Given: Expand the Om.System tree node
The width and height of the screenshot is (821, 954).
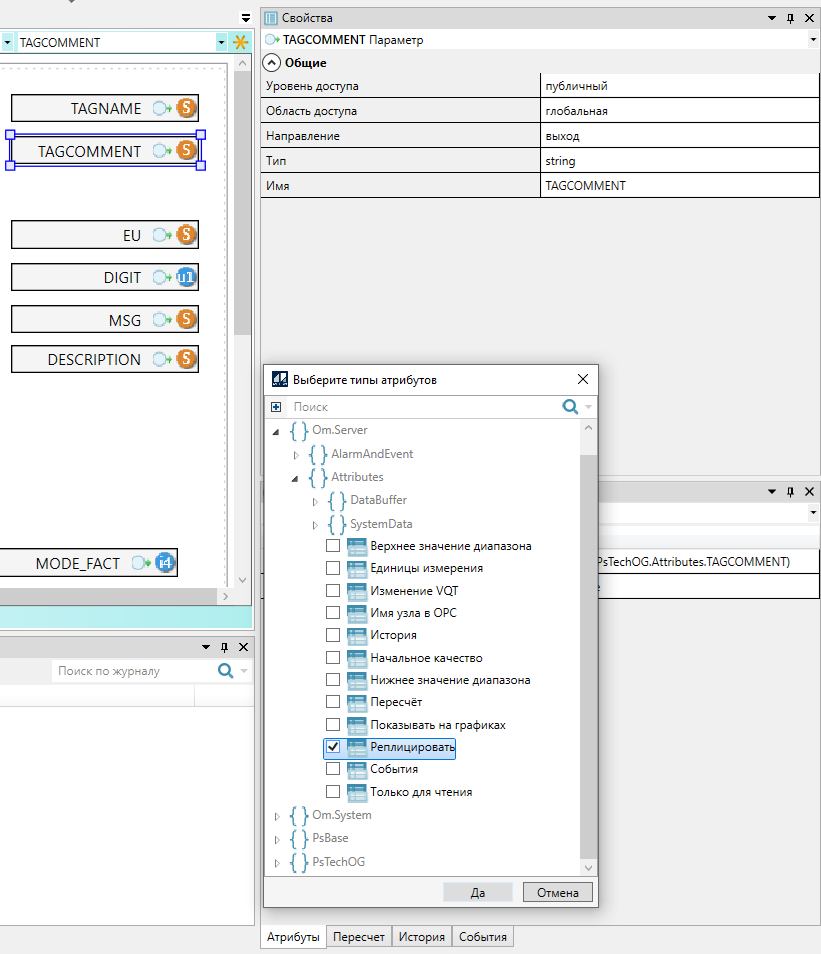Looking at the screenshot, I should pos(277,816).
